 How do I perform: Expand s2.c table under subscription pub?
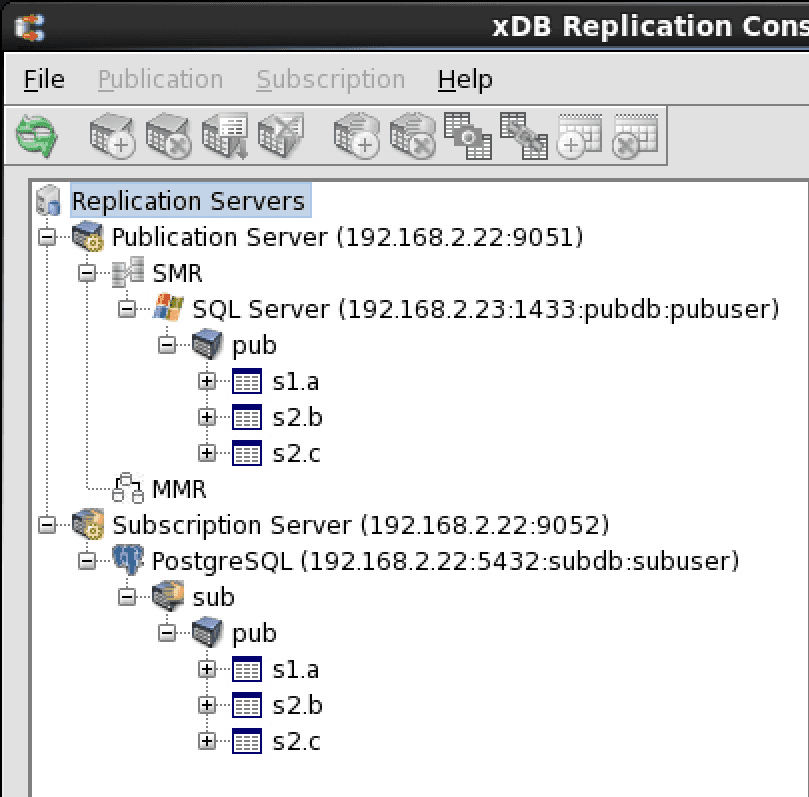point(207,741)
